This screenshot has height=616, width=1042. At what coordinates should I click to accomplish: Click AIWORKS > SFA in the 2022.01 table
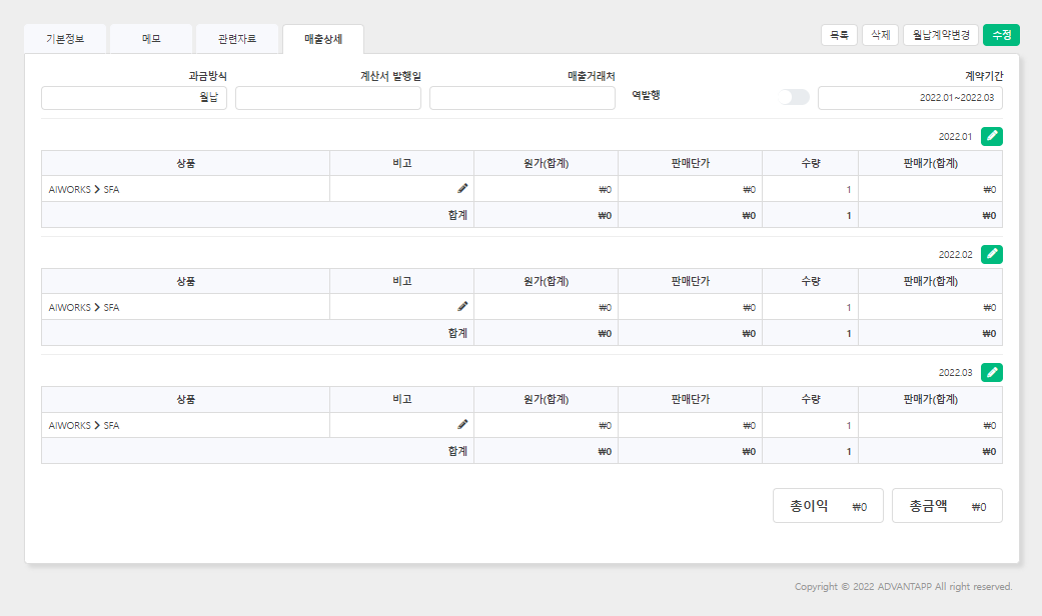(84, 189)
